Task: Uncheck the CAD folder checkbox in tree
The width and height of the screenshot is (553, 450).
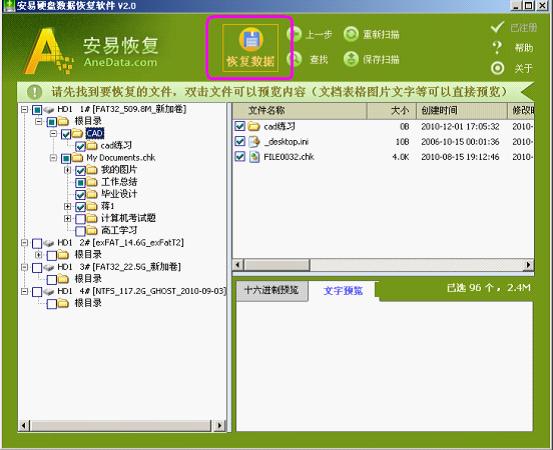Action: tap(66, 134)
